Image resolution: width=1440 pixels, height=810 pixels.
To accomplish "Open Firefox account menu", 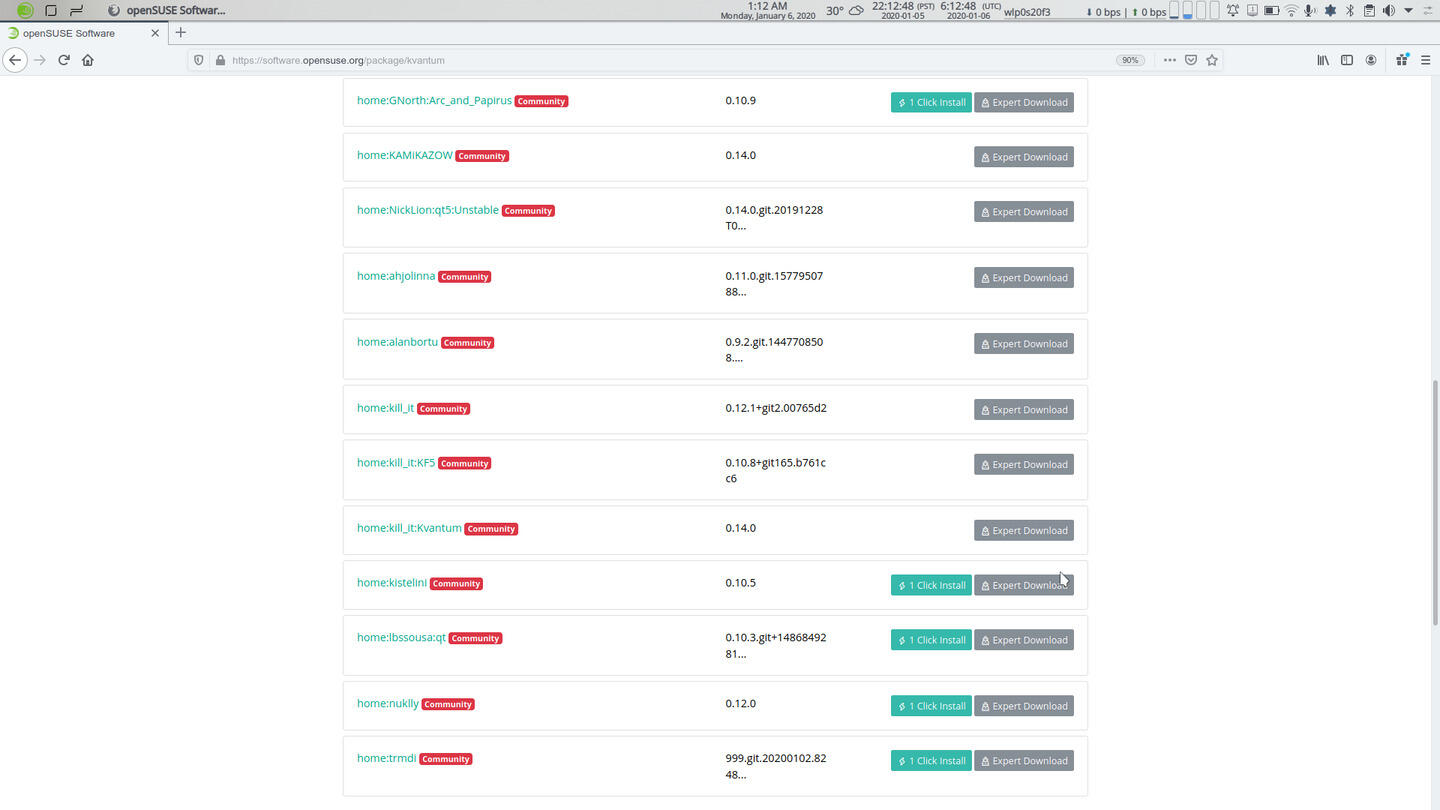I will point(1371,60).
